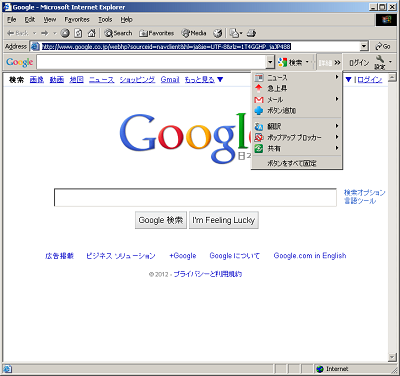Click 言語ツール link
This screenshot has width=400, height=376.
[360, 201]
